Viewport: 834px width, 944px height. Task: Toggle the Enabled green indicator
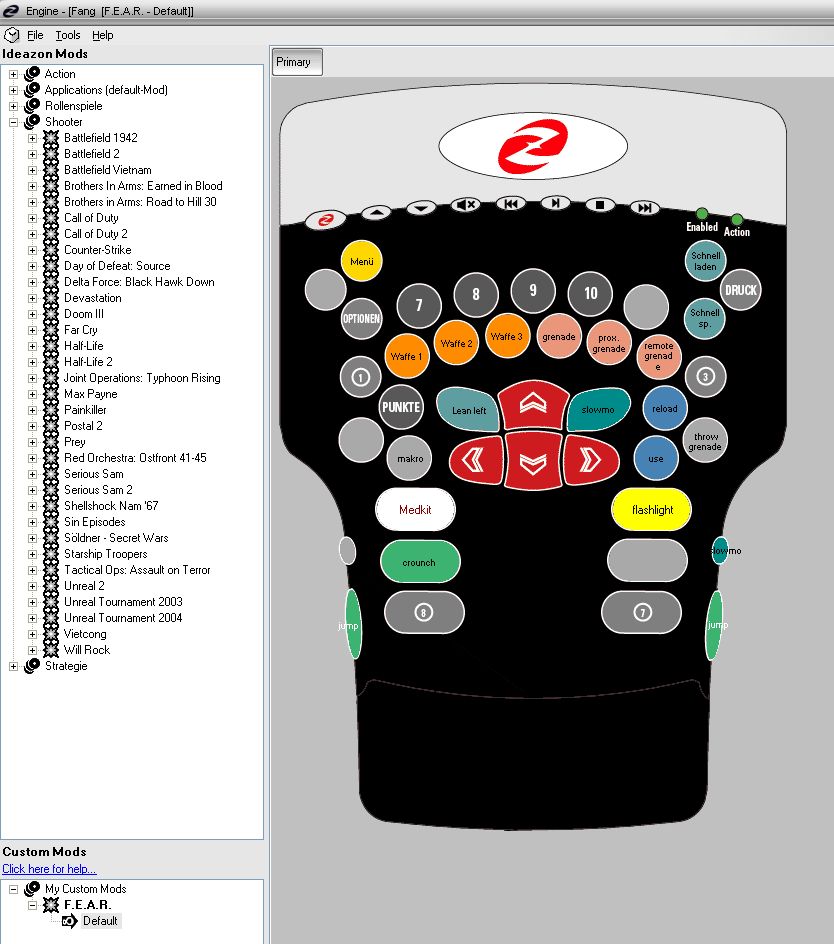[x=702, y=214]
